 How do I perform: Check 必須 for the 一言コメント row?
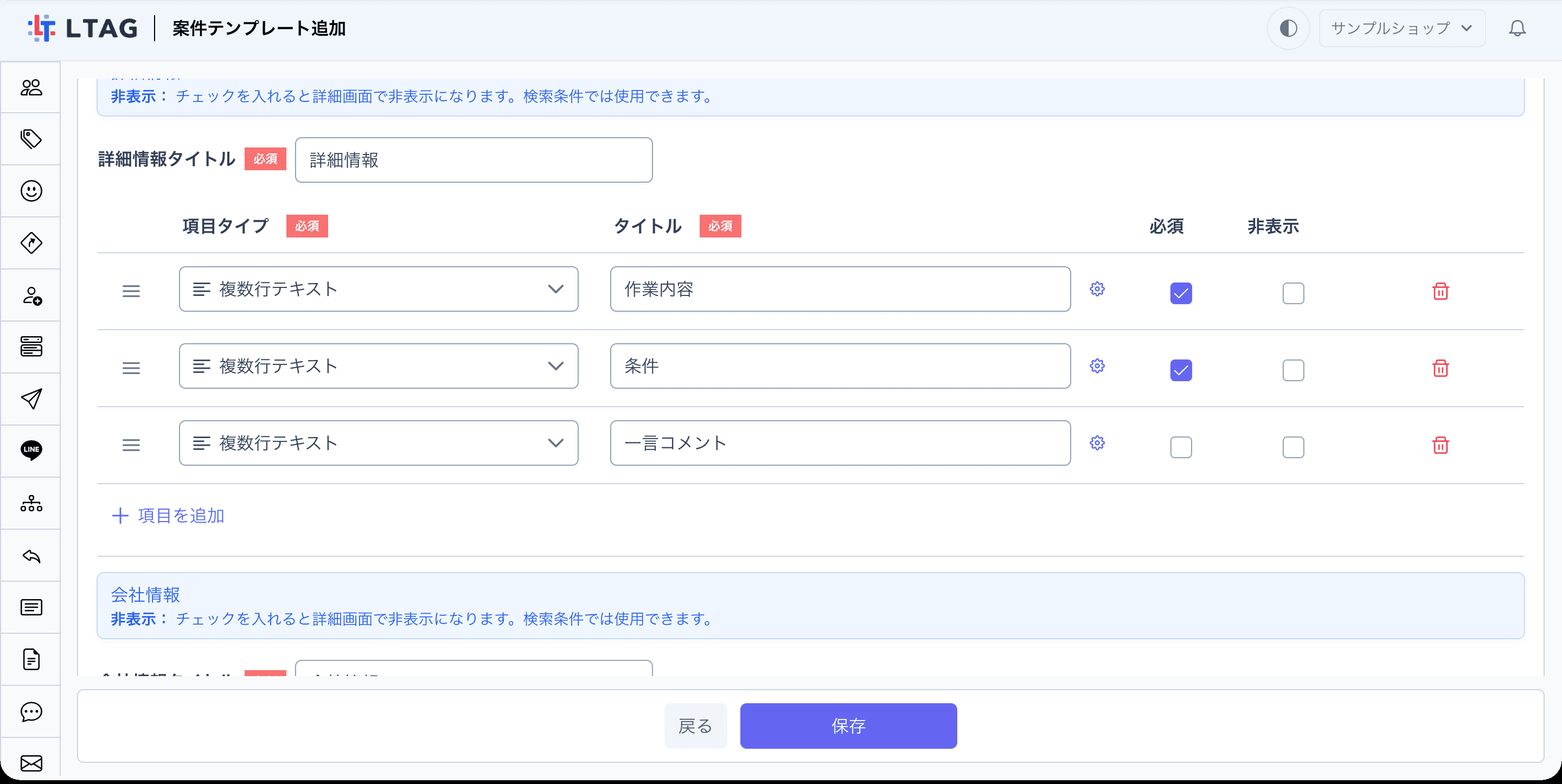(1181, 447)
